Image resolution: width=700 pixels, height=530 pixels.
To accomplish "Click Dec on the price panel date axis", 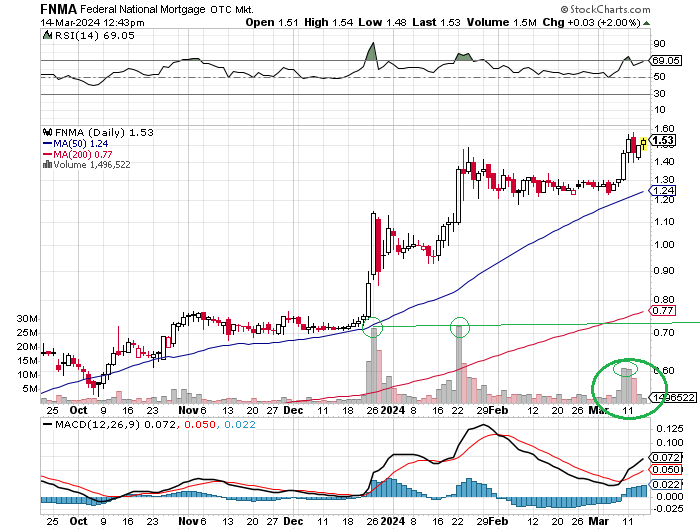I will pos(293,410).
